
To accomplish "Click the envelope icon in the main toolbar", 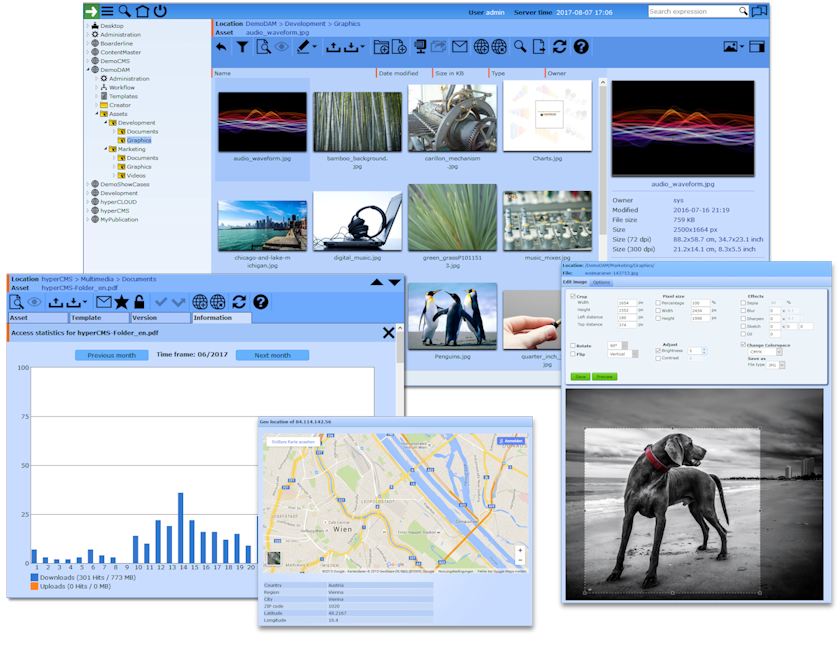I will coord(460,47).
